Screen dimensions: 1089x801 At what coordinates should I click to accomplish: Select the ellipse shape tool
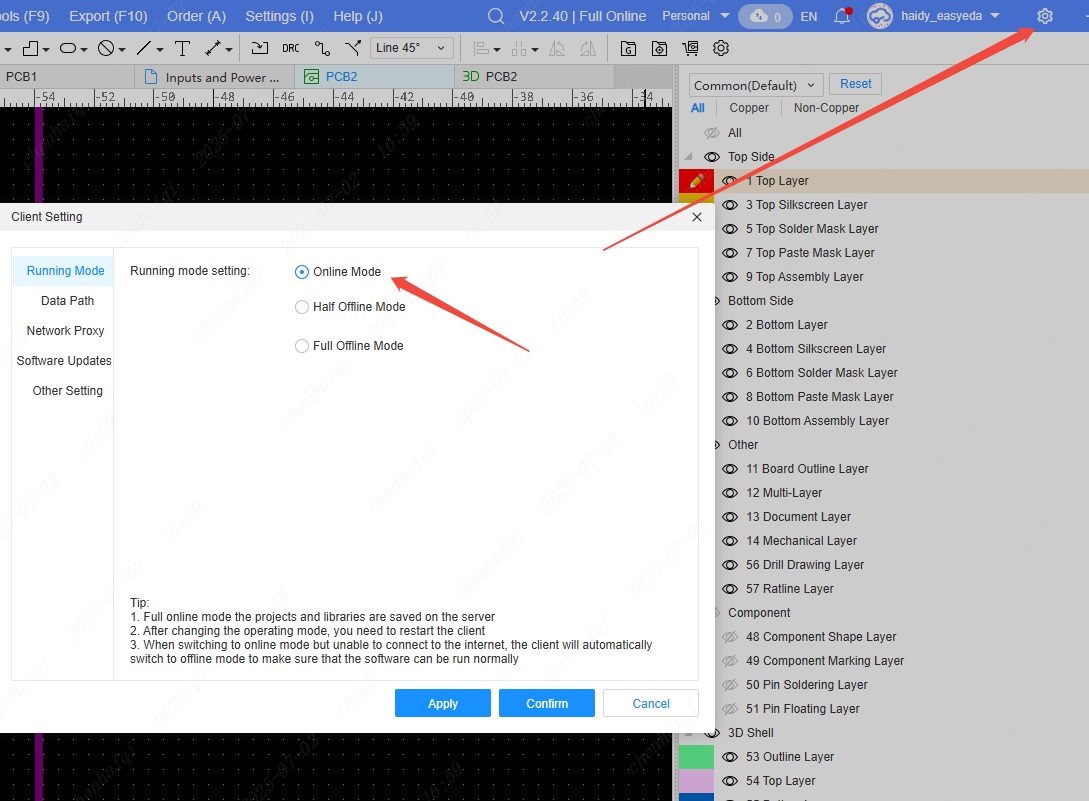[67, 48]
